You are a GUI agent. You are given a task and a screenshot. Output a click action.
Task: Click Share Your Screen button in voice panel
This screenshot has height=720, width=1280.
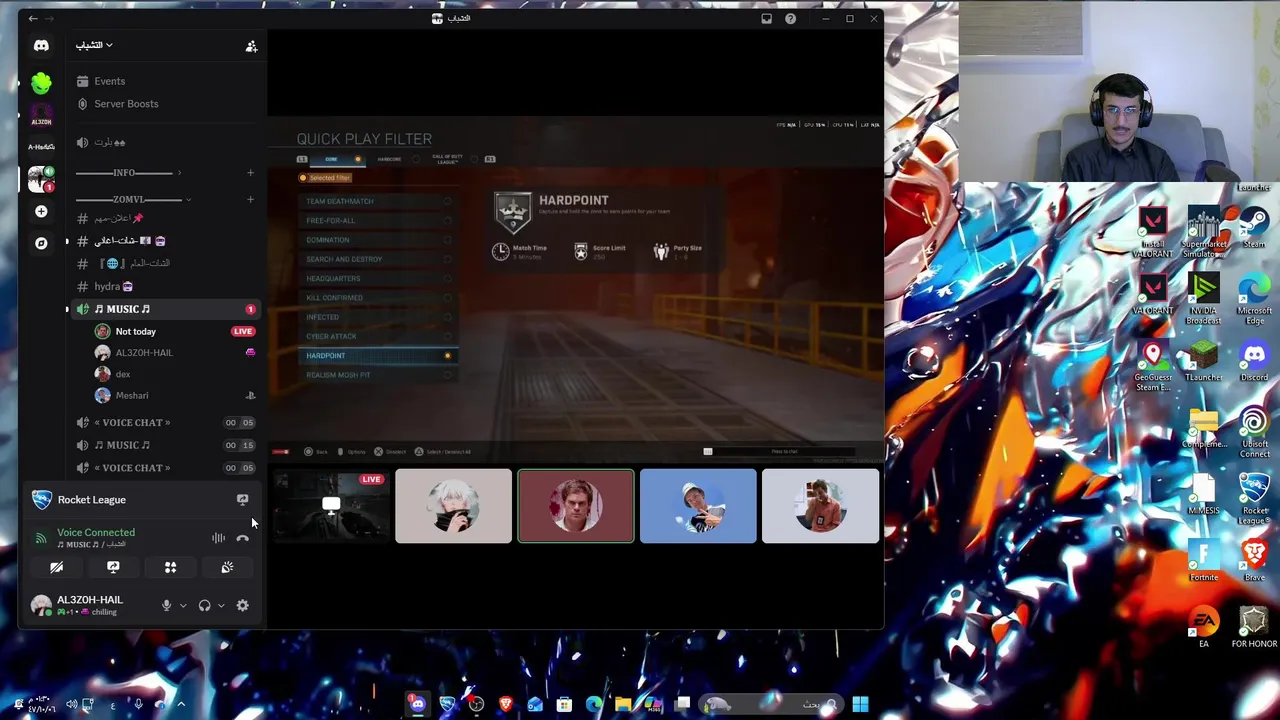(113, 567)
